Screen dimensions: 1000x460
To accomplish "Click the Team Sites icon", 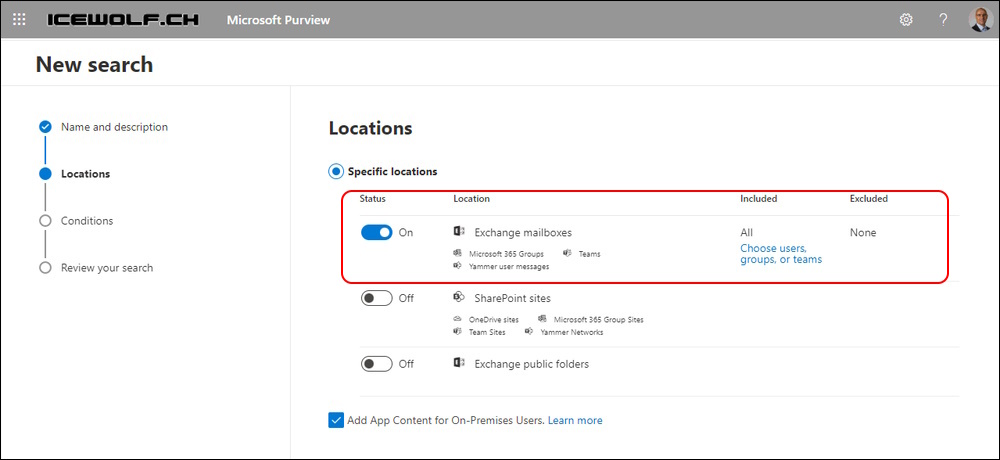I will (457, 332).
